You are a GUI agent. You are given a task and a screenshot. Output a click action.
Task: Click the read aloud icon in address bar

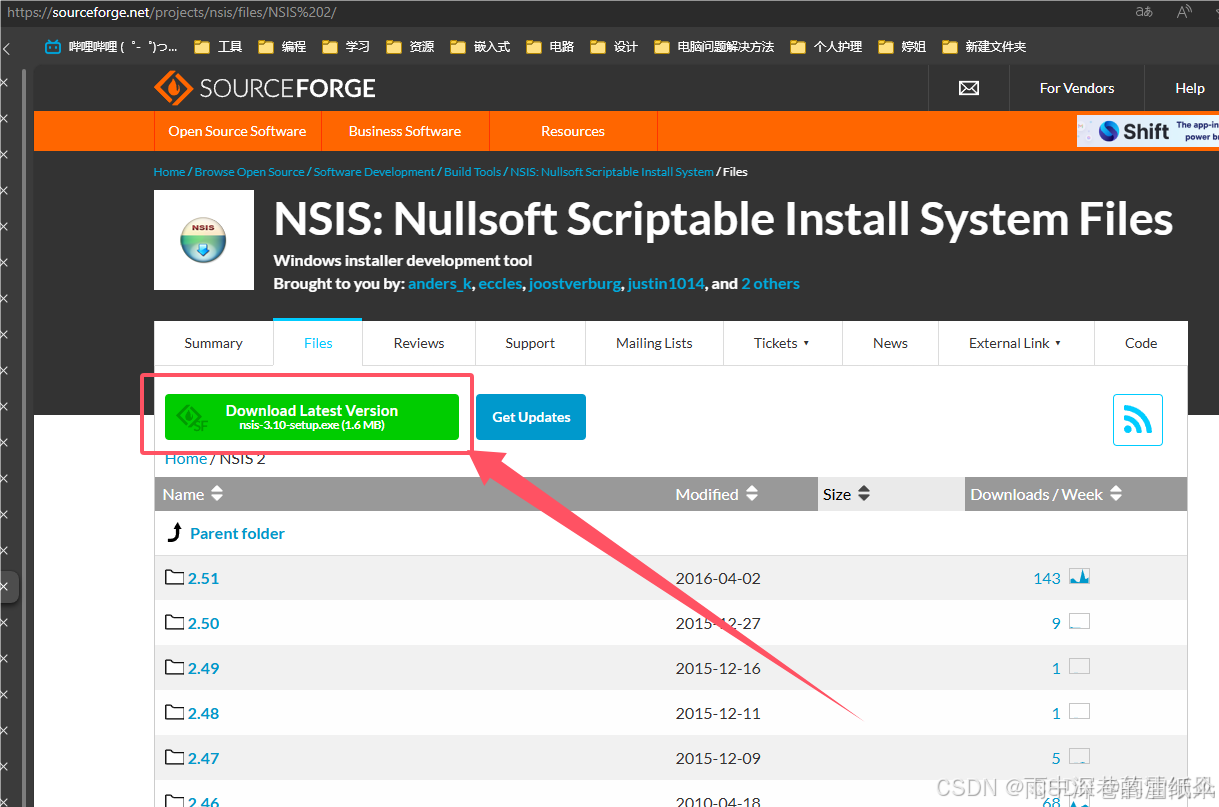[x=1185, y=12]
